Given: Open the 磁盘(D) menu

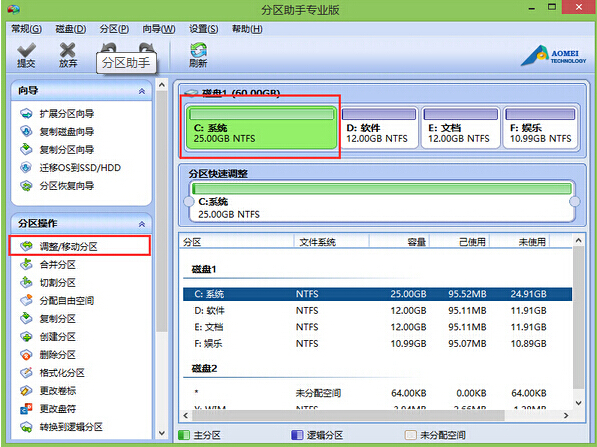Looking at the screenshot, I should tap(71, 29).
